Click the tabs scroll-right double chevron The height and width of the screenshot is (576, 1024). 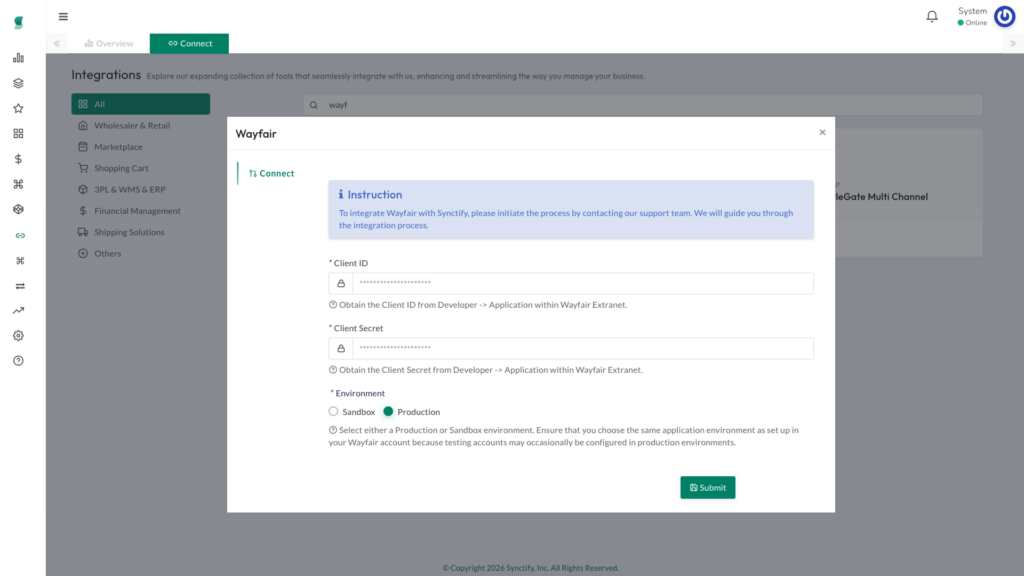click(x=1013, y=44)
